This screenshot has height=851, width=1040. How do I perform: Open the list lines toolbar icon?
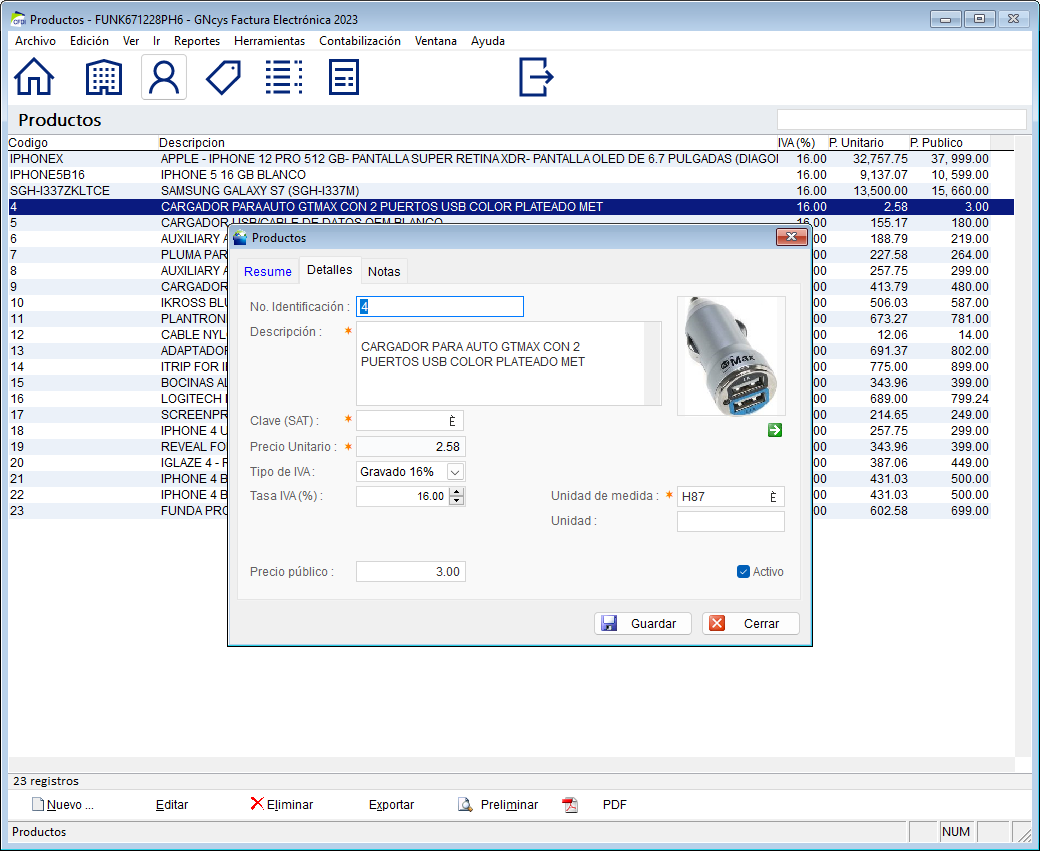pyautogui.click(x=284, y=77)
